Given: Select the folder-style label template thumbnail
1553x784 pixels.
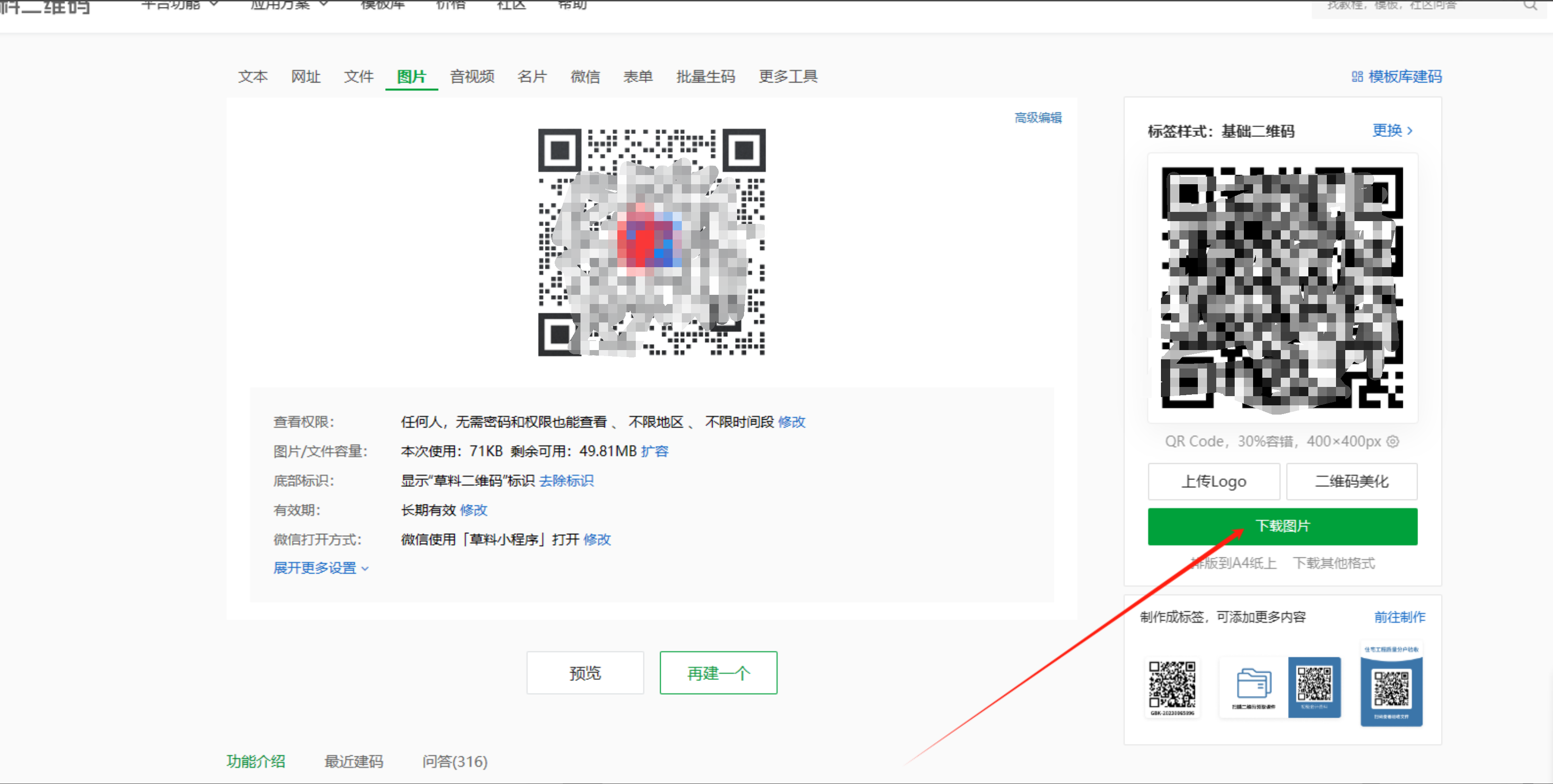Looking at the screenshot, I should 1280,688.
